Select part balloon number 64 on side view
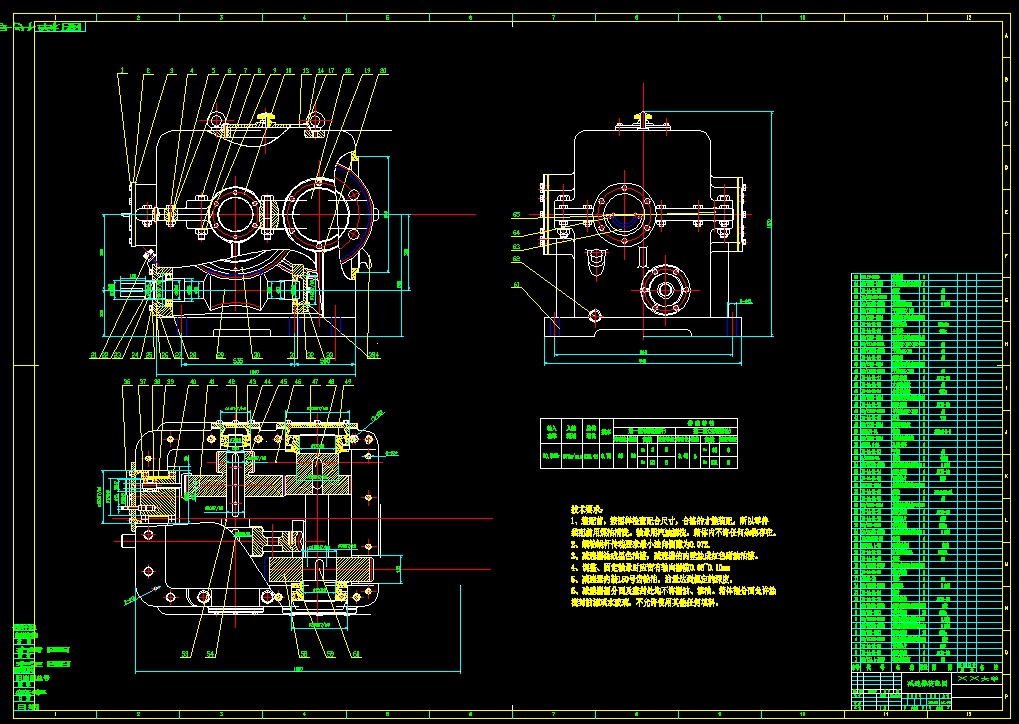 coord(517,232)
